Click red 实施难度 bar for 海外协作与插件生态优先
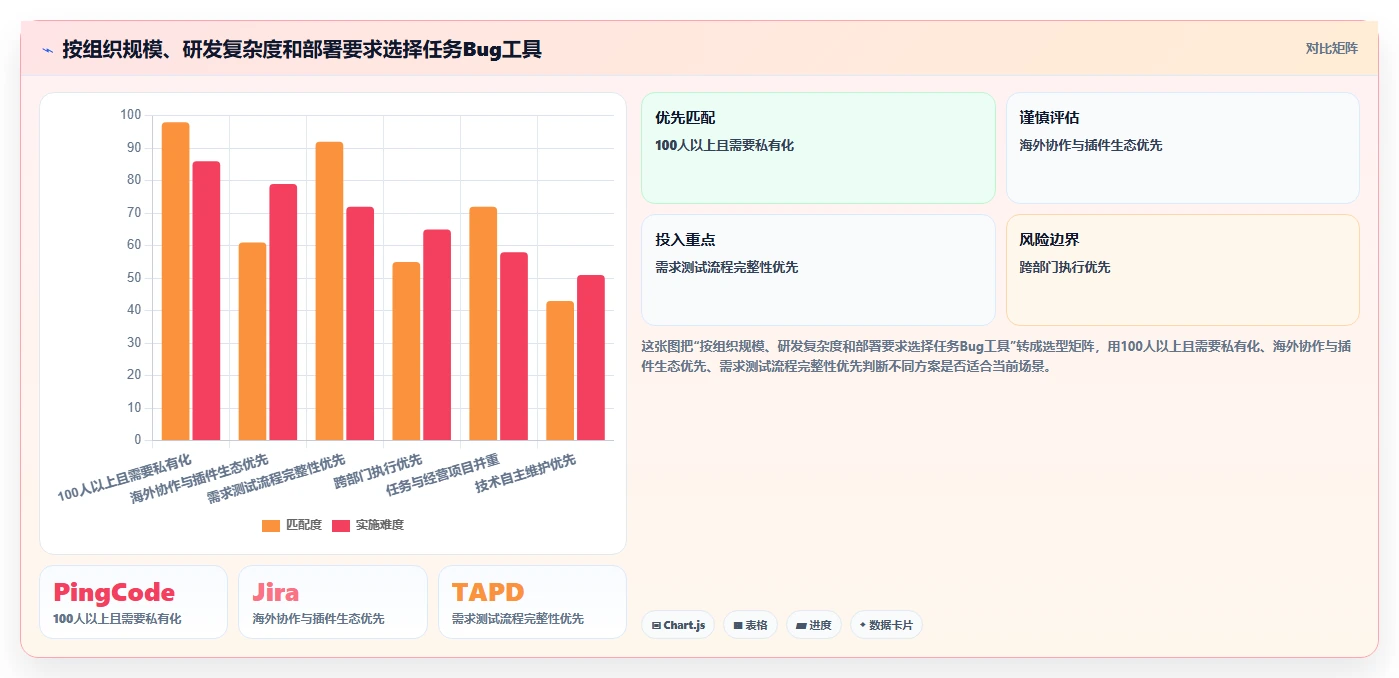The width and height of the screenshot is (1399, 678). tap(283, 312)
